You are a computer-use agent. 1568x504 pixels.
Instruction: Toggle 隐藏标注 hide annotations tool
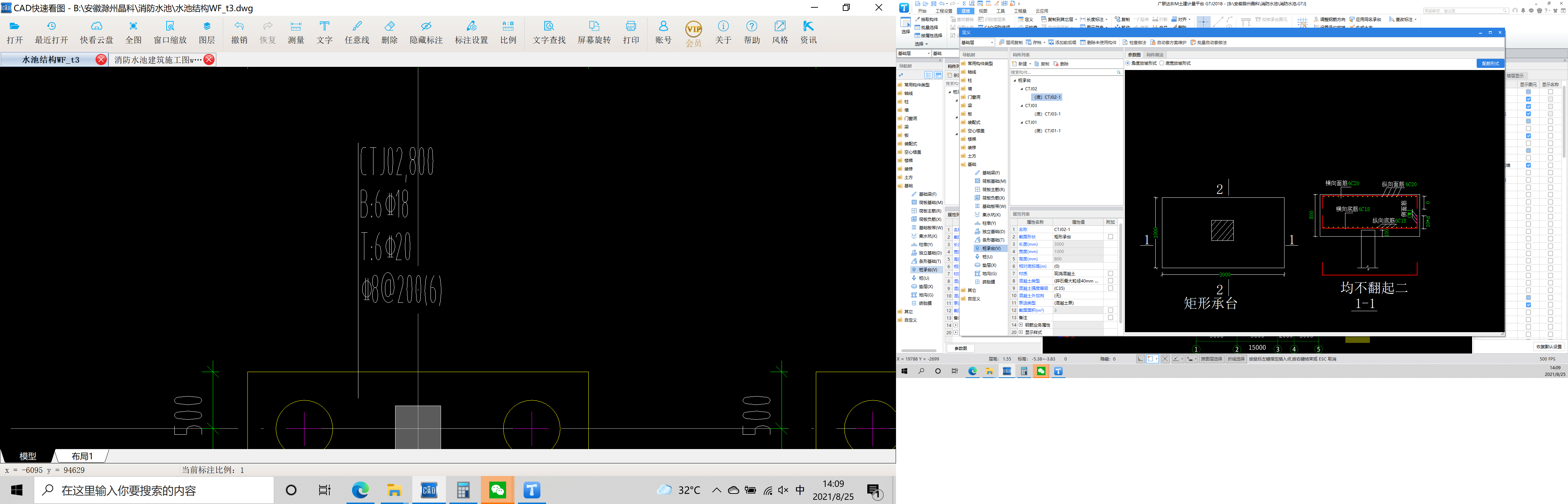point(426,32)
